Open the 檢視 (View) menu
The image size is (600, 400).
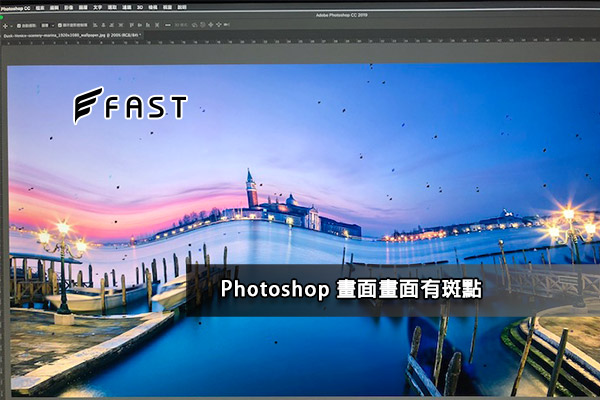click(x=153, y=7)
